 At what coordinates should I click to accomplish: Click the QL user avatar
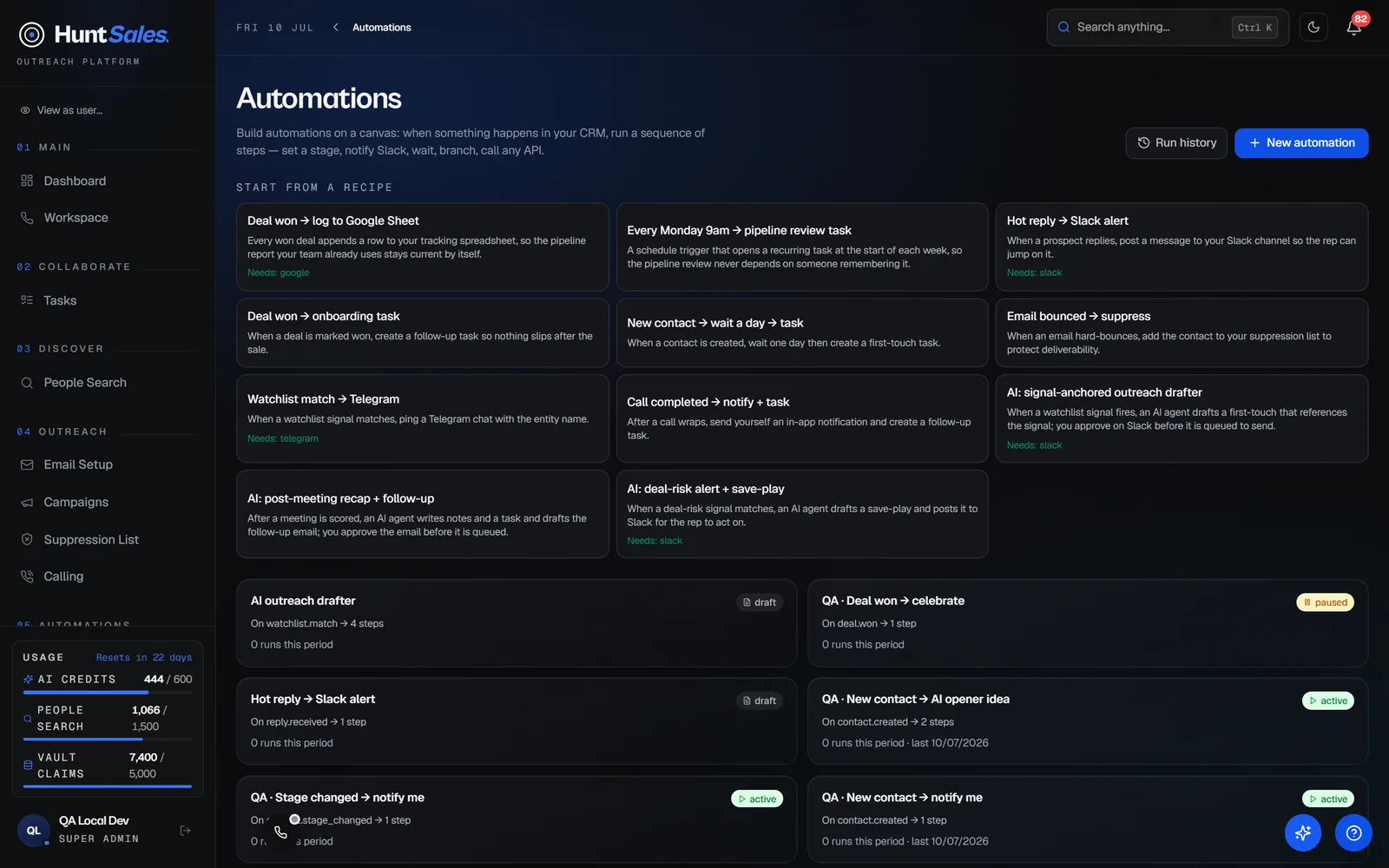click(34, 831)
